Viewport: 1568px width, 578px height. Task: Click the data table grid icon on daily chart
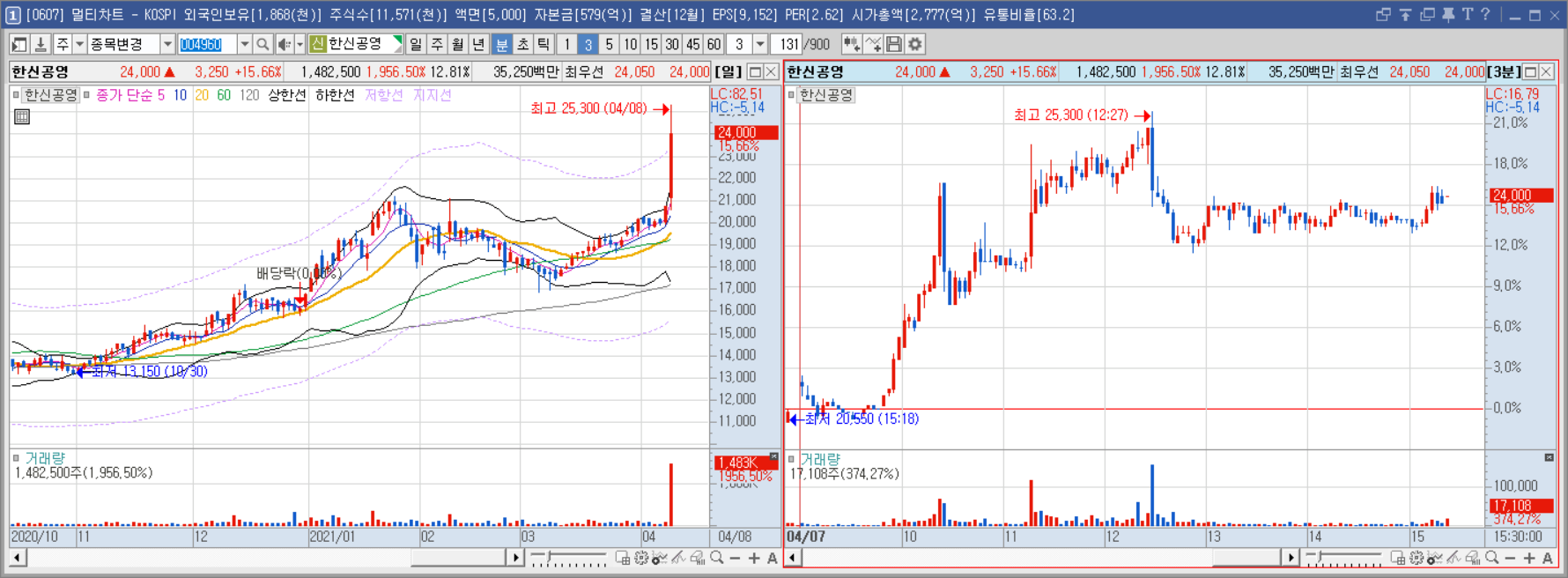pos(22,116)
